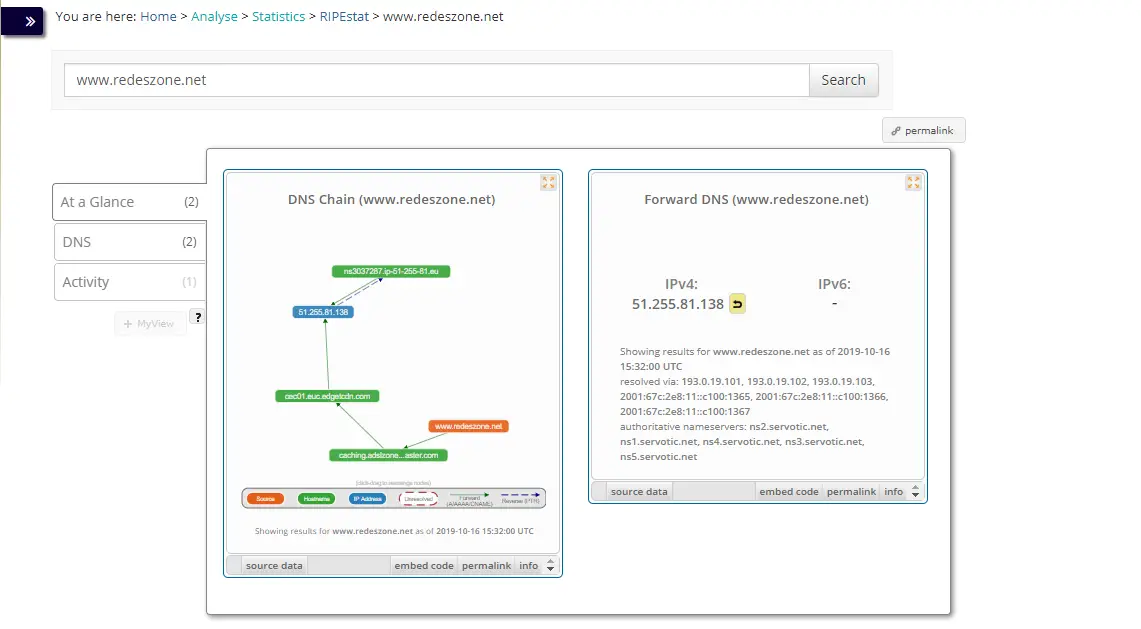Maximize the Forward DNS widget

click(913, 183)
